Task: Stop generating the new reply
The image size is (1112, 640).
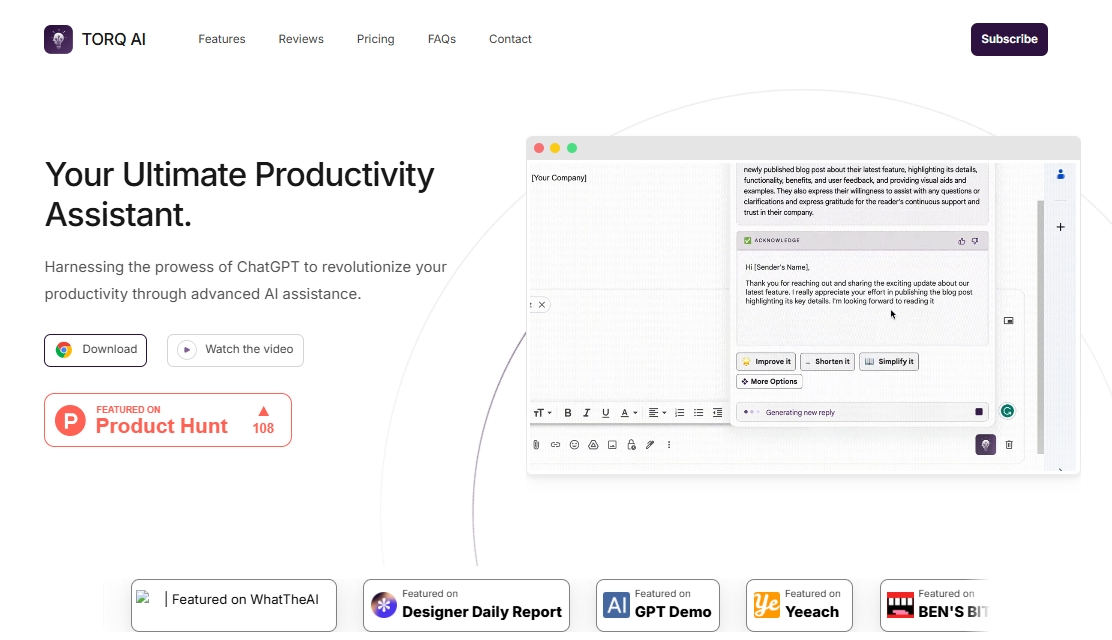Action: click(979, 412)
